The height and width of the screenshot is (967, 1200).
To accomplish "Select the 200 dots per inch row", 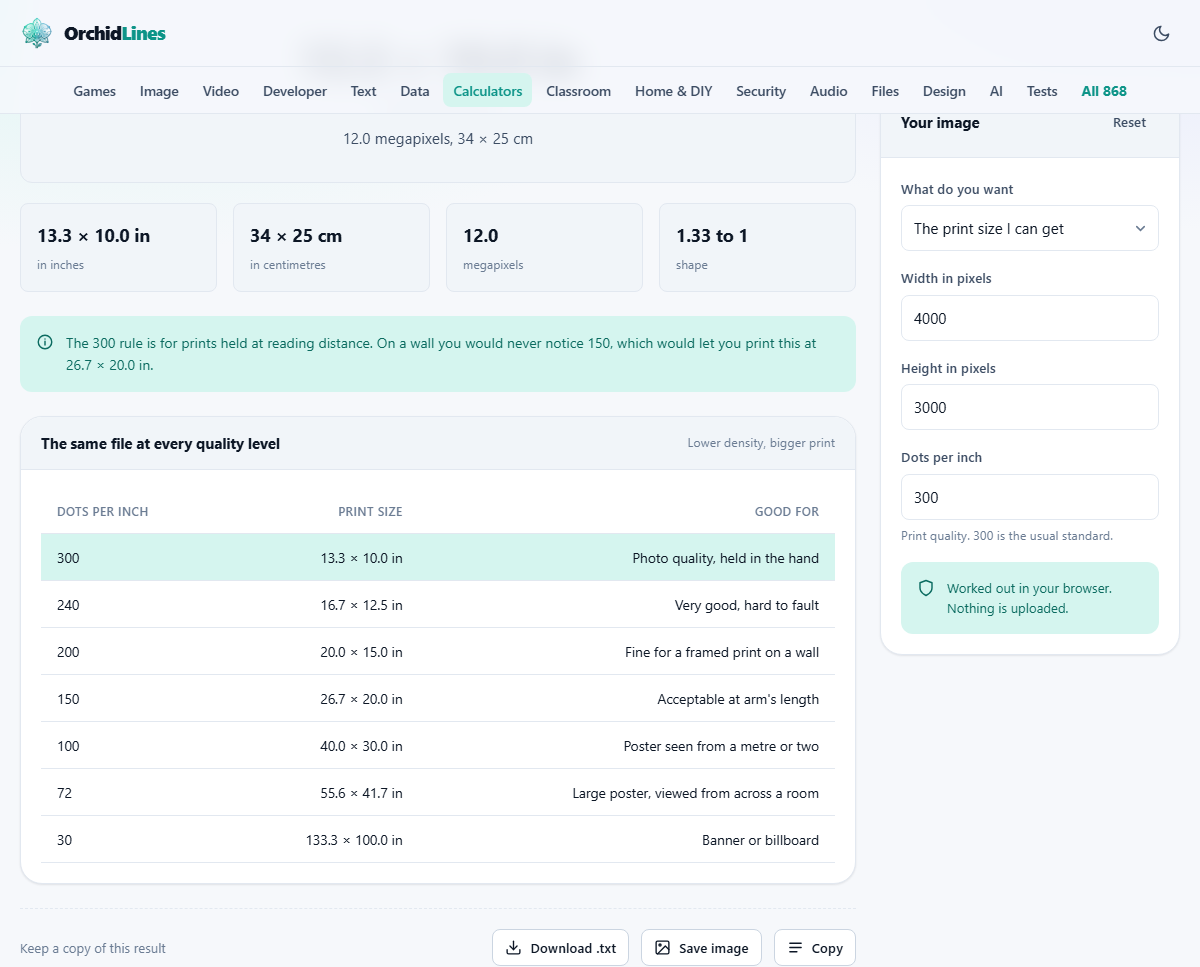I will pos(438,652).
